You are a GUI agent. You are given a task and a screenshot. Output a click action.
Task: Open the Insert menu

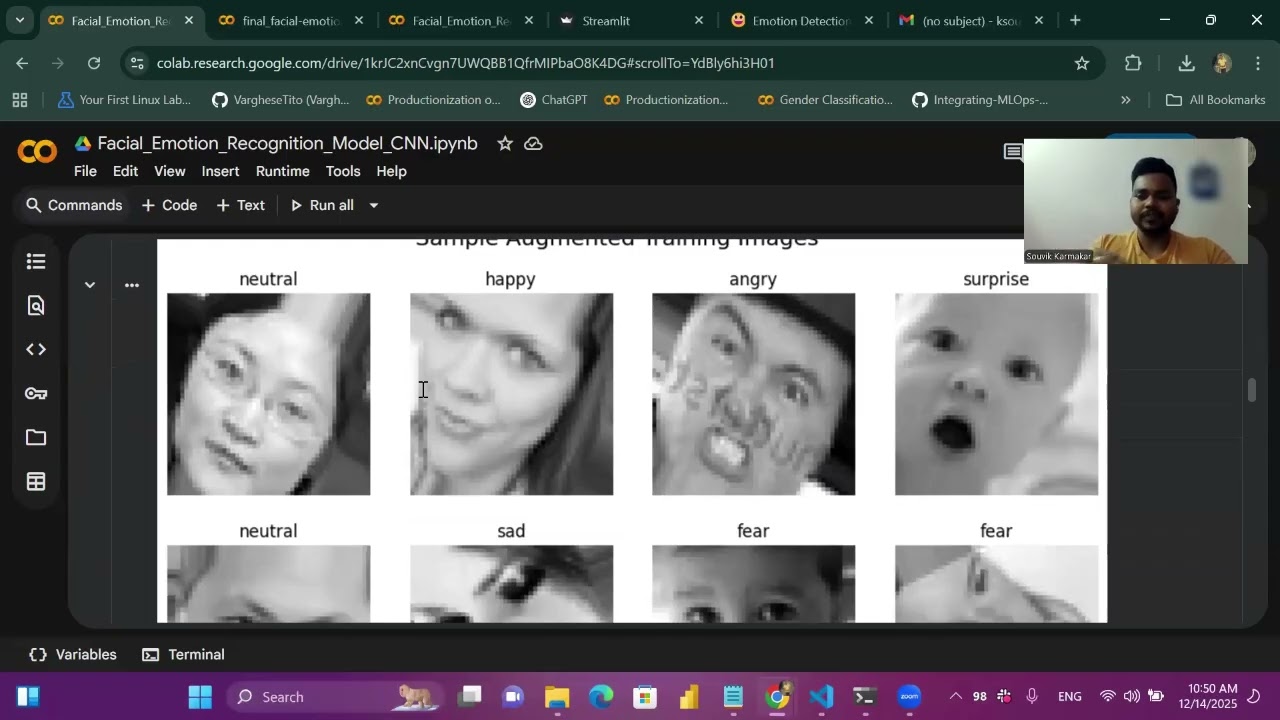[x=220, y=172]
